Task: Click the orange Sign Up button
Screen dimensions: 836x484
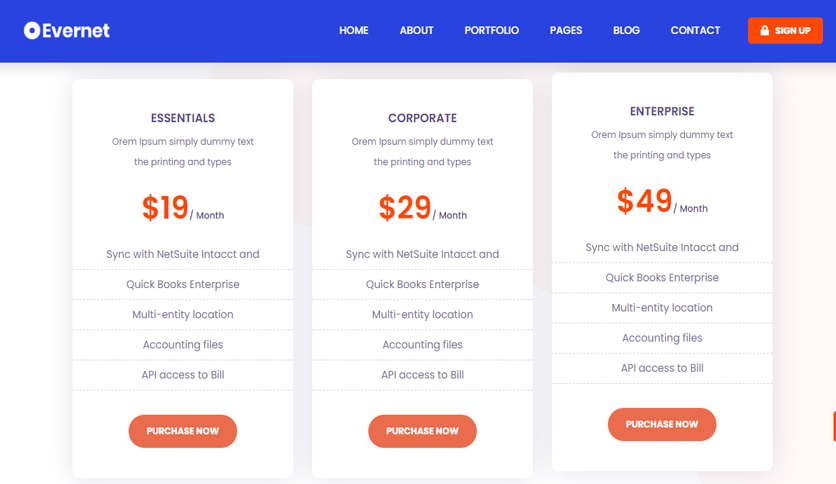Action: coord(785,30)
